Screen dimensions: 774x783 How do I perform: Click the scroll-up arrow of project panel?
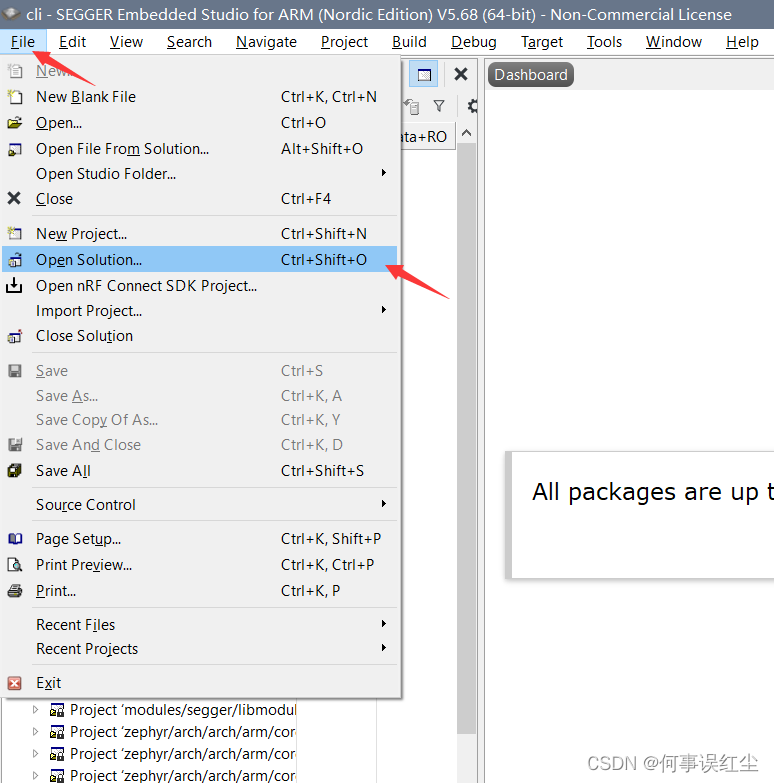(x=466, y=133)
